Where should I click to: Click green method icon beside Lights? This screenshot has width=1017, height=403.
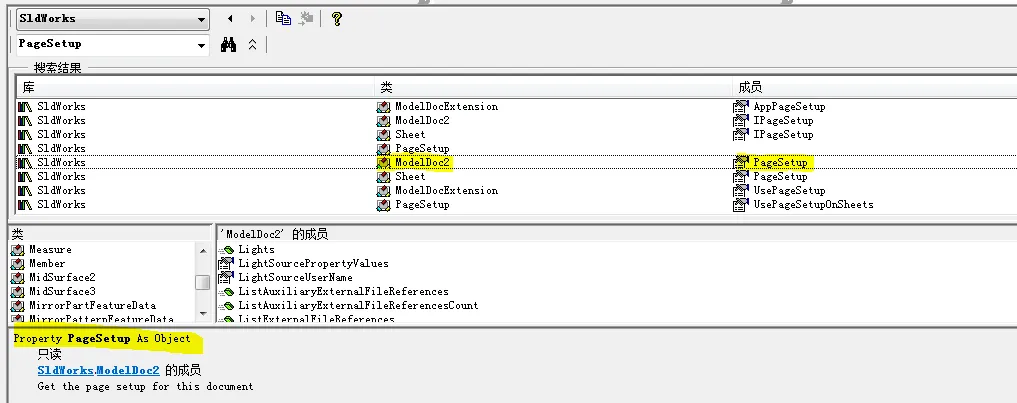click(226, 250)
